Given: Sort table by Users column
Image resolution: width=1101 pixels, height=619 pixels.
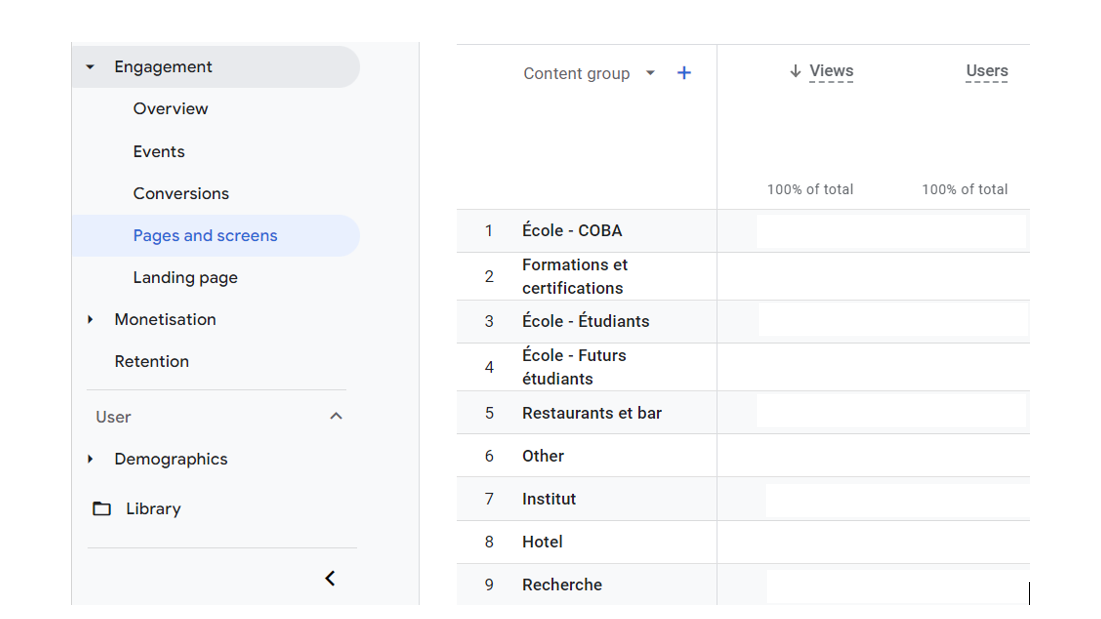Looking at the screenshot, I should pos(986,71).
